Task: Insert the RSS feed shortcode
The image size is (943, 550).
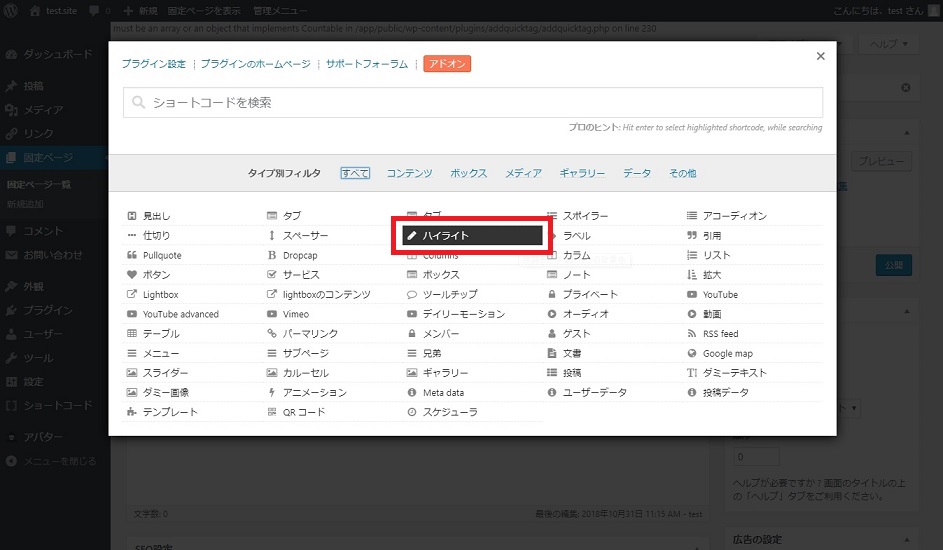Action: pos(720,334)
